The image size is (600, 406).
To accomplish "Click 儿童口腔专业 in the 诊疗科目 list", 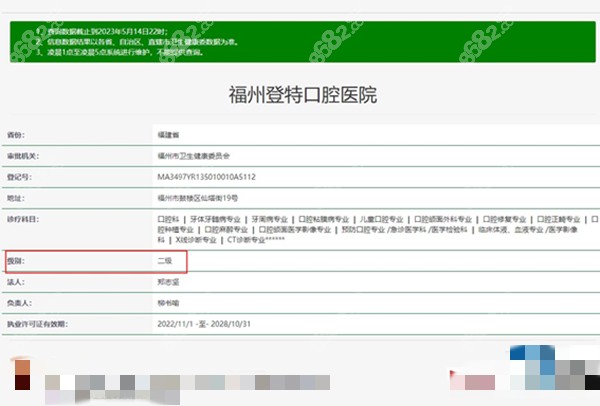I will pos(382,219).
